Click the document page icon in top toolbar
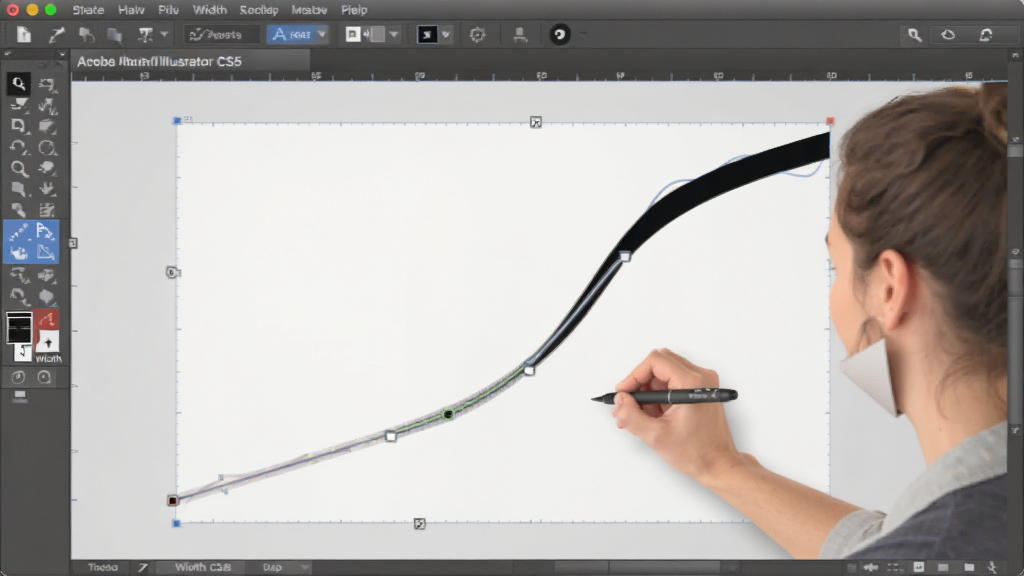This screenshot has width=1024, height=576. 24,35
